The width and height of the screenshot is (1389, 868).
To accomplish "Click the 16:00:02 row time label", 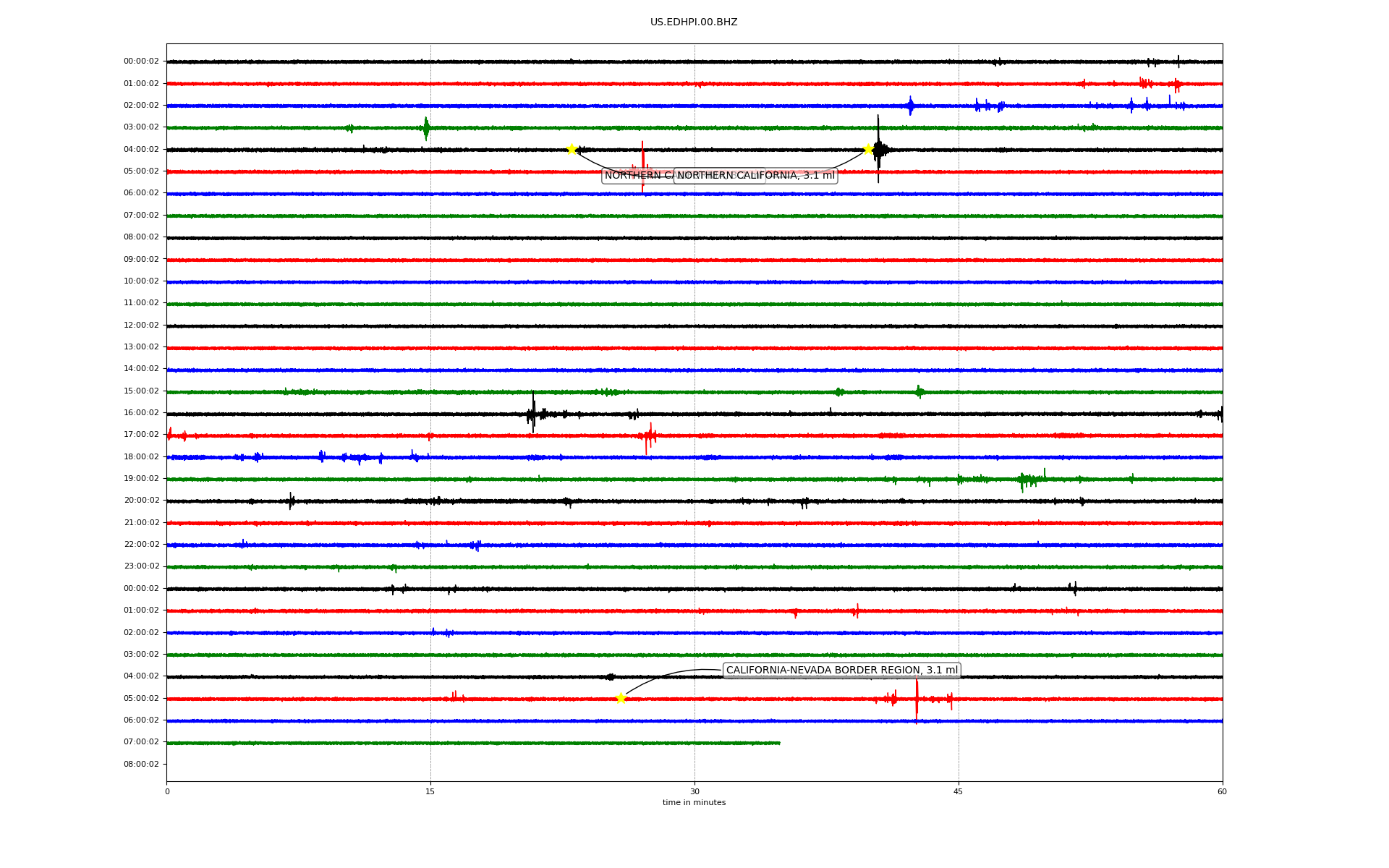I will pyautogui.click(x=141, y=413).
